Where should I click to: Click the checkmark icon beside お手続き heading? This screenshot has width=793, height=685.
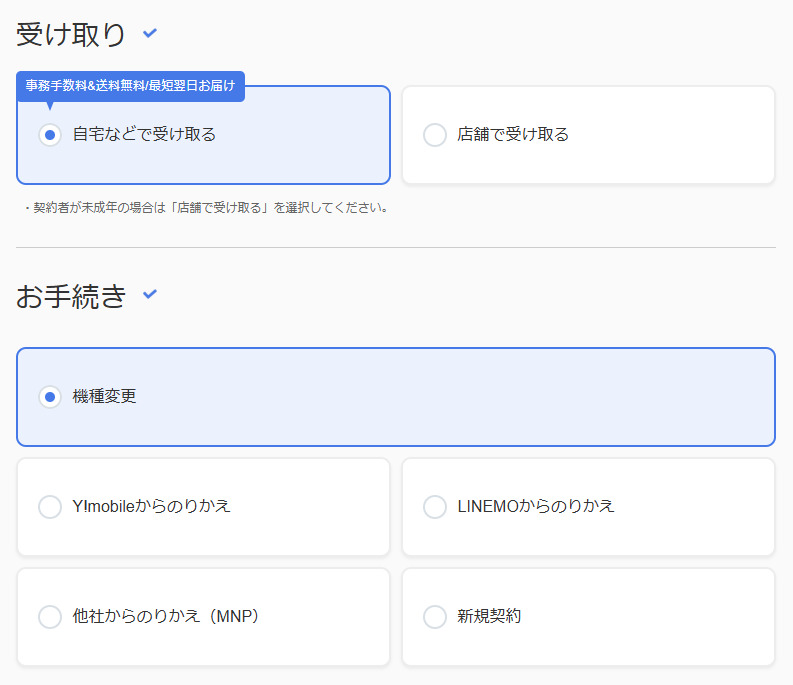click(x=150, y=294)
